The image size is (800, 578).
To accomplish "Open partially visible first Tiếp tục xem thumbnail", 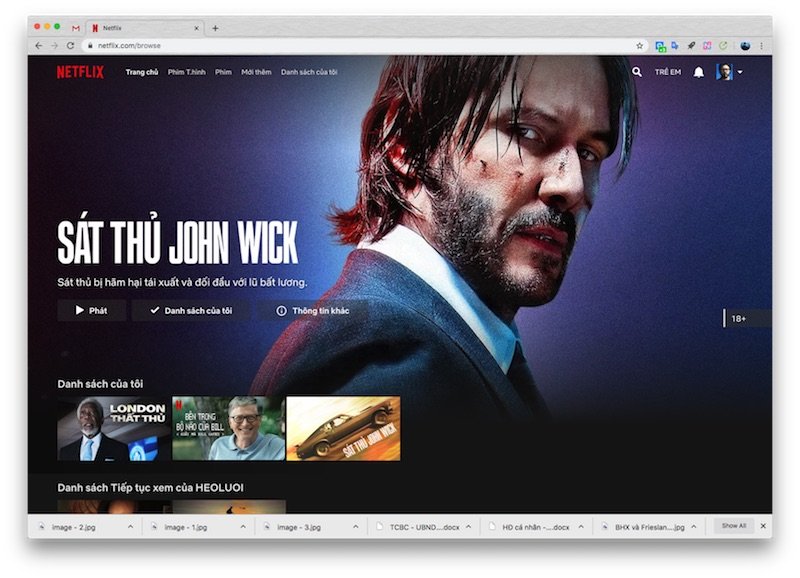I will coord(114,506).
